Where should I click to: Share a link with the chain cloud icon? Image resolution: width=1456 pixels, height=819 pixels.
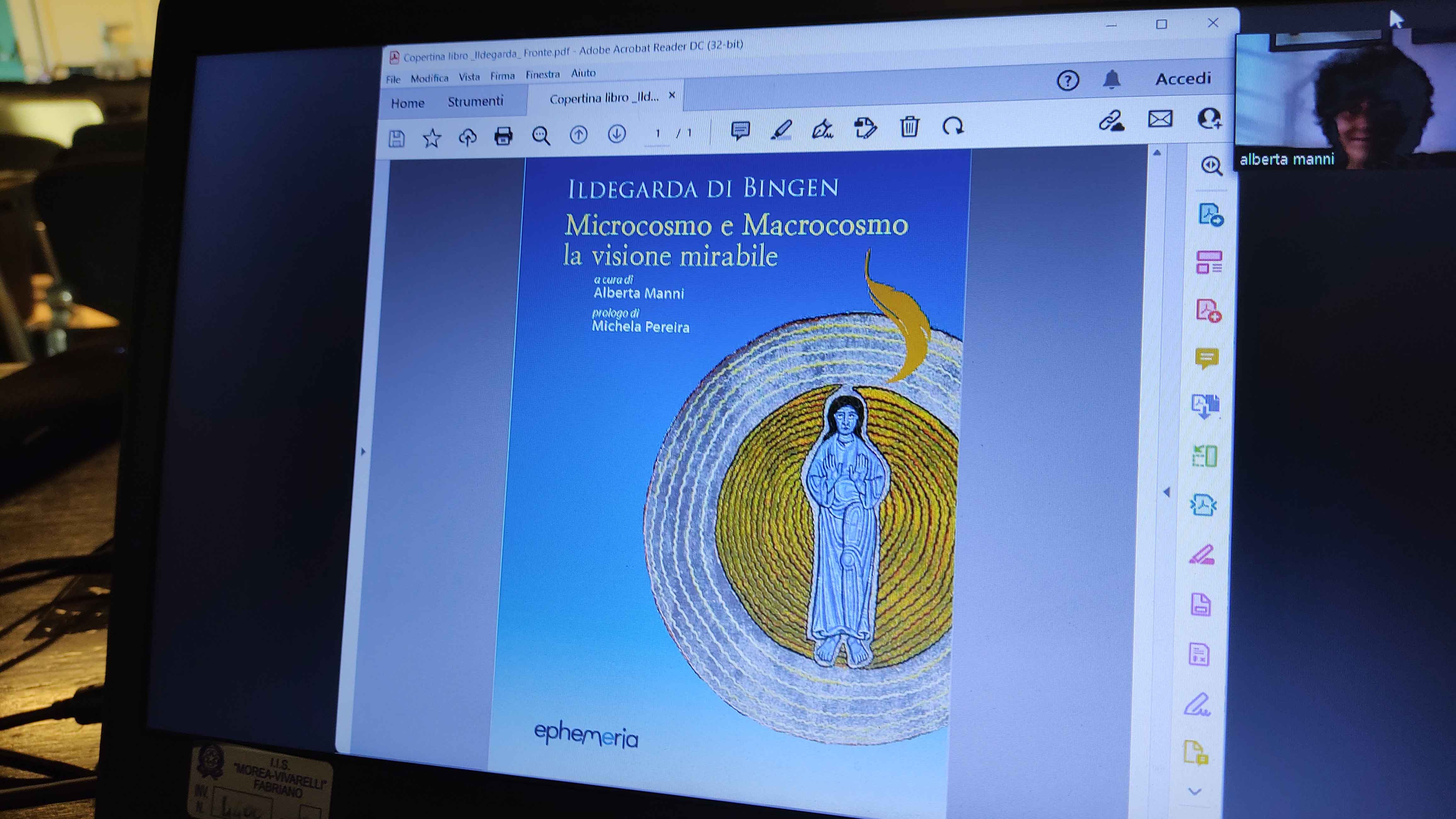1111,120
